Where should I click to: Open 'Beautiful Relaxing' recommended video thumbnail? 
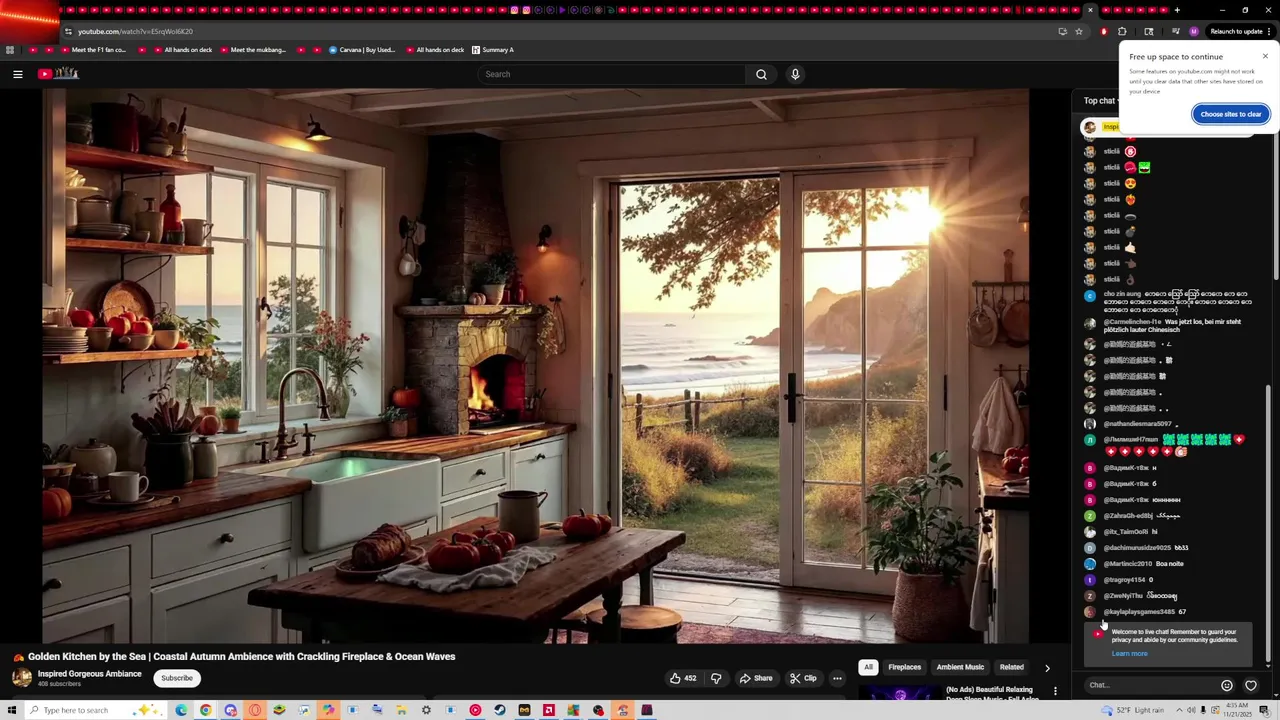pos(900,693)
